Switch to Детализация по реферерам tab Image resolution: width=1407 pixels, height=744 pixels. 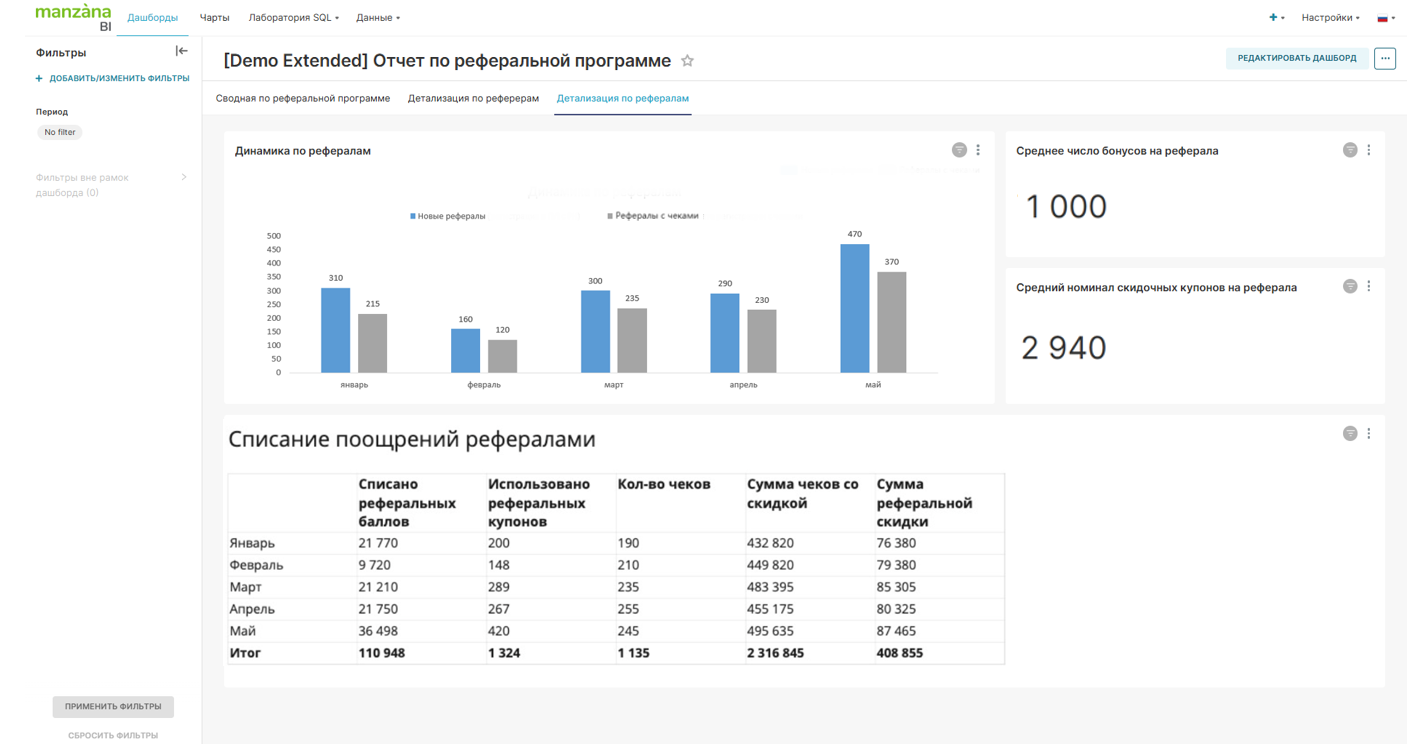point(473,98)
